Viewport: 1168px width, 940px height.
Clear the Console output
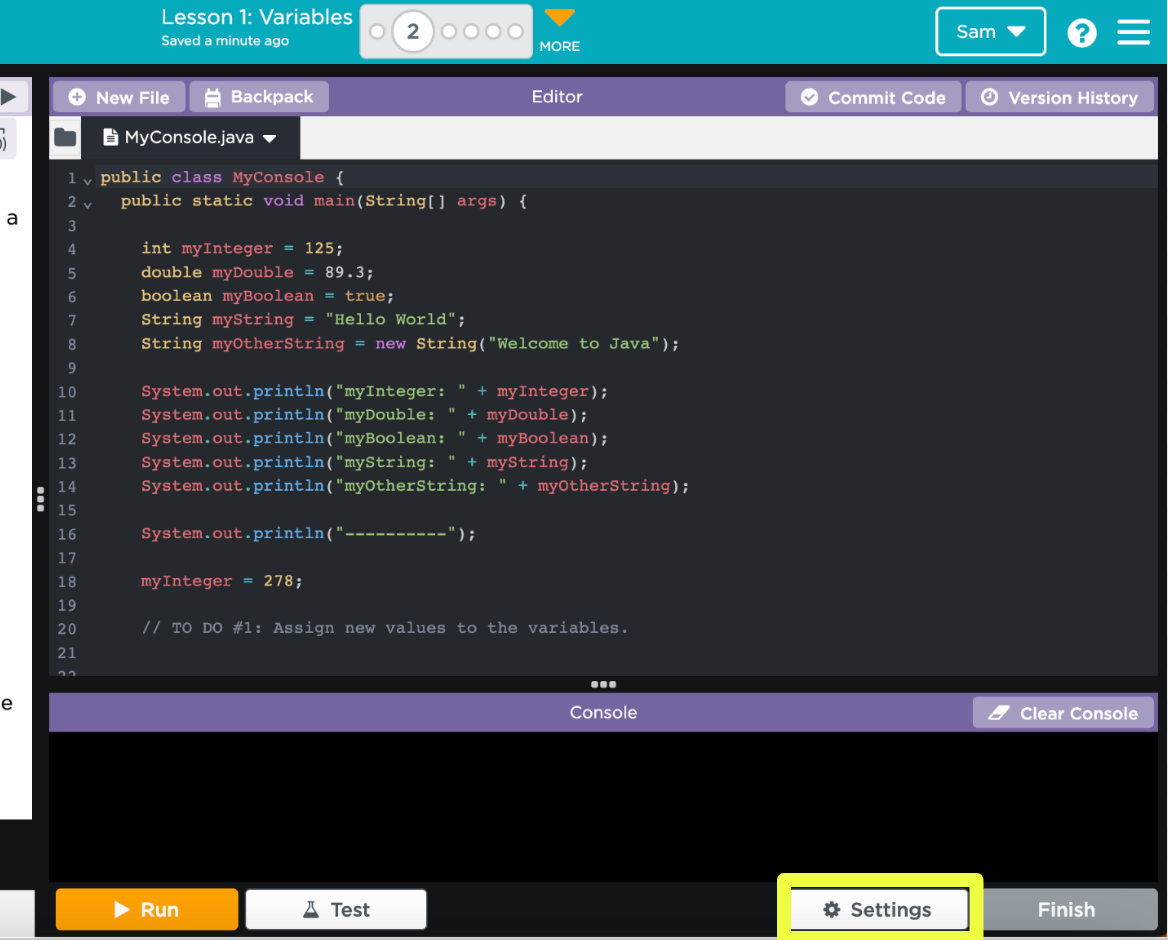(x=1063, y=713)
